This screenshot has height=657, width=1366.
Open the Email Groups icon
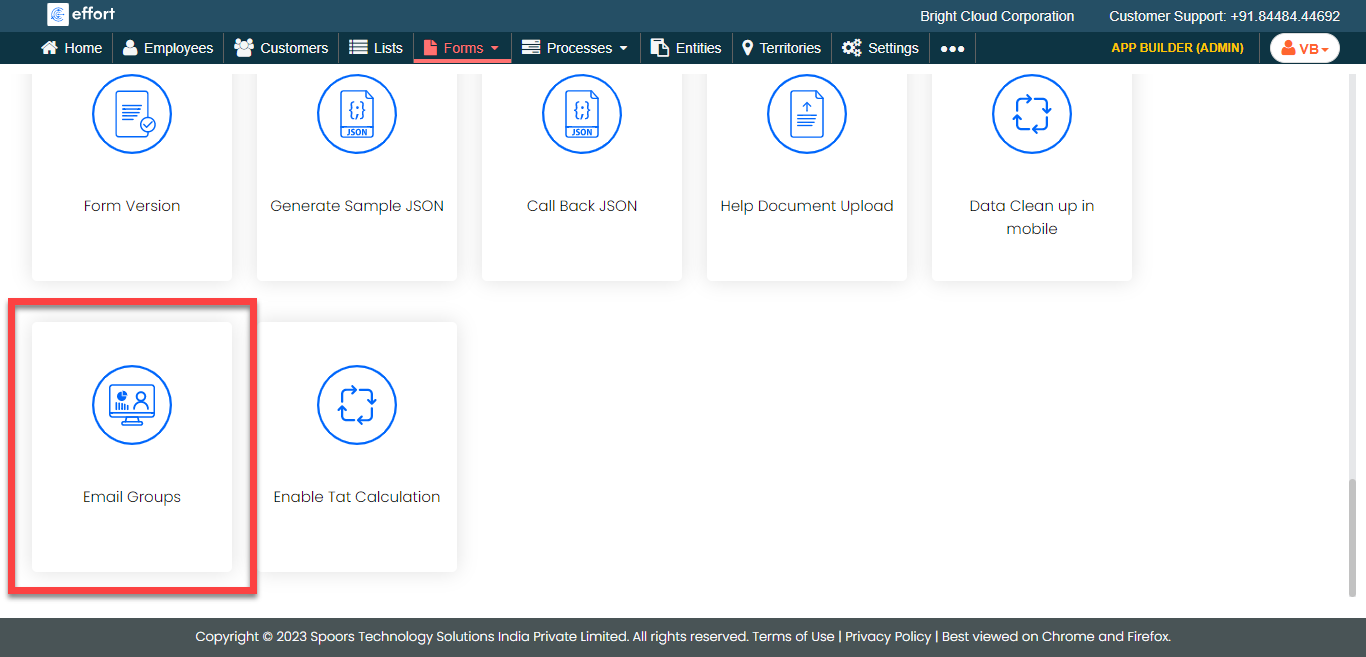pyautogui.click(x=132, y=405)
